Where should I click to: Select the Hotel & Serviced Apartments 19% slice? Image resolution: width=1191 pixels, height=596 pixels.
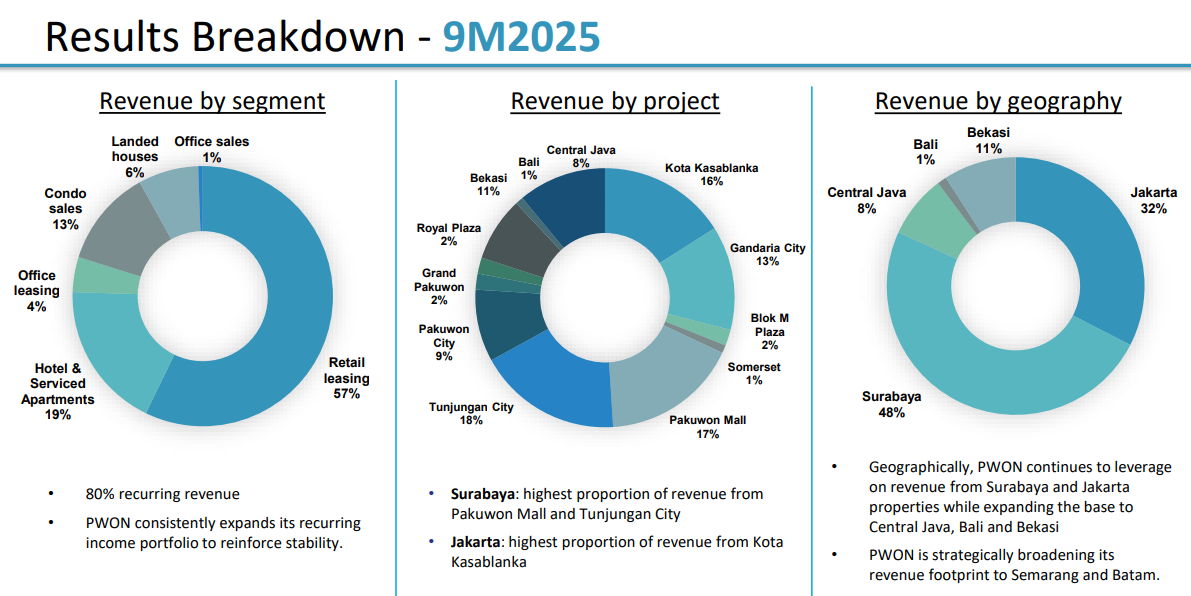coord(115,345)
